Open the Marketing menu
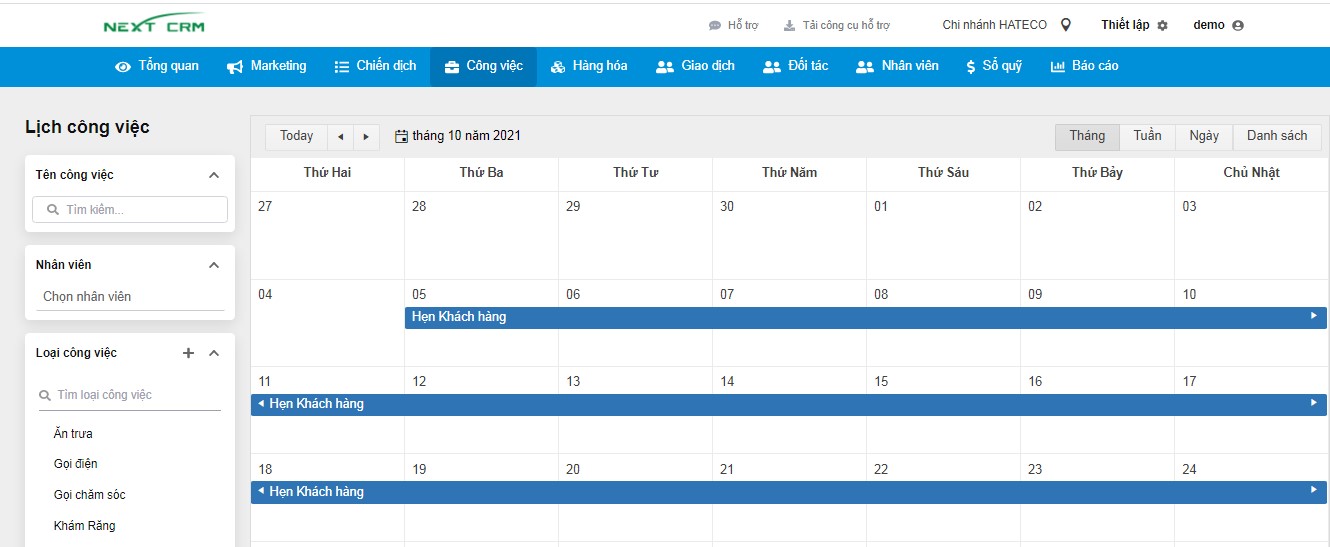Screen dimensions: 1330x547 267,66
